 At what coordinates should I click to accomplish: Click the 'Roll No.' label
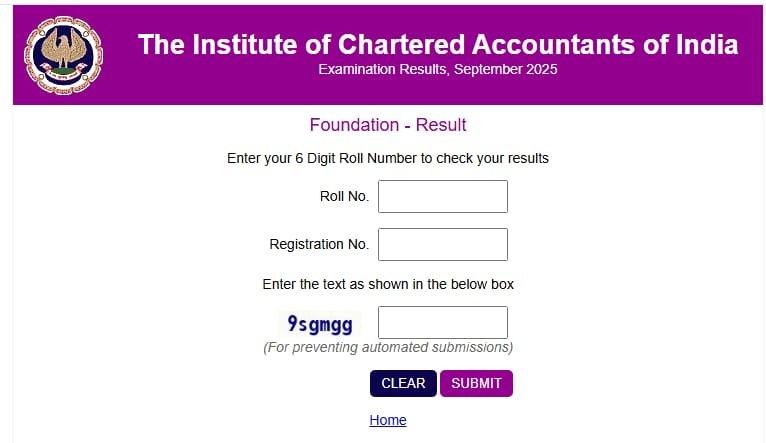(344, 196)
